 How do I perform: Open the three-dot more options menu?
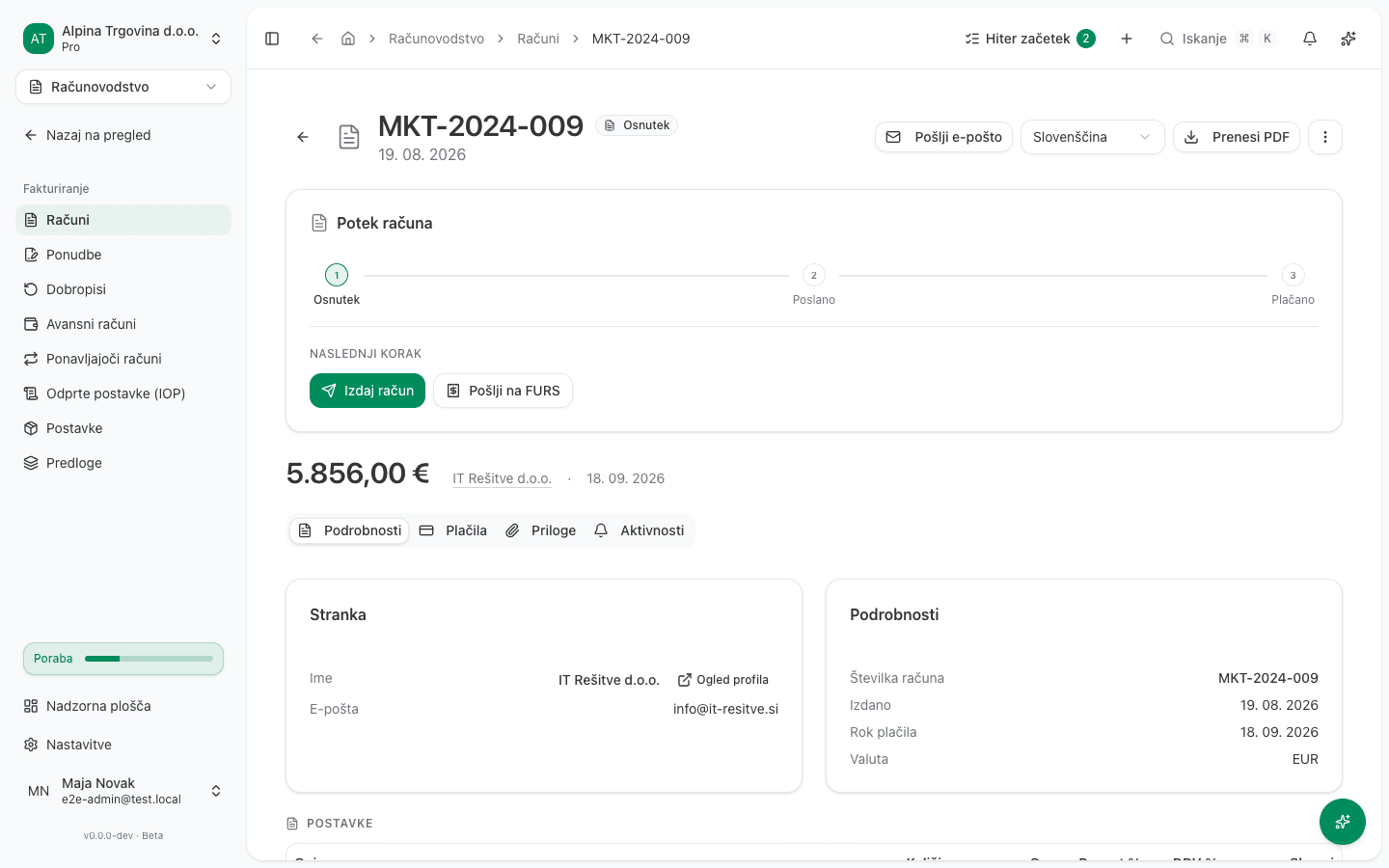click(1325, 137)
